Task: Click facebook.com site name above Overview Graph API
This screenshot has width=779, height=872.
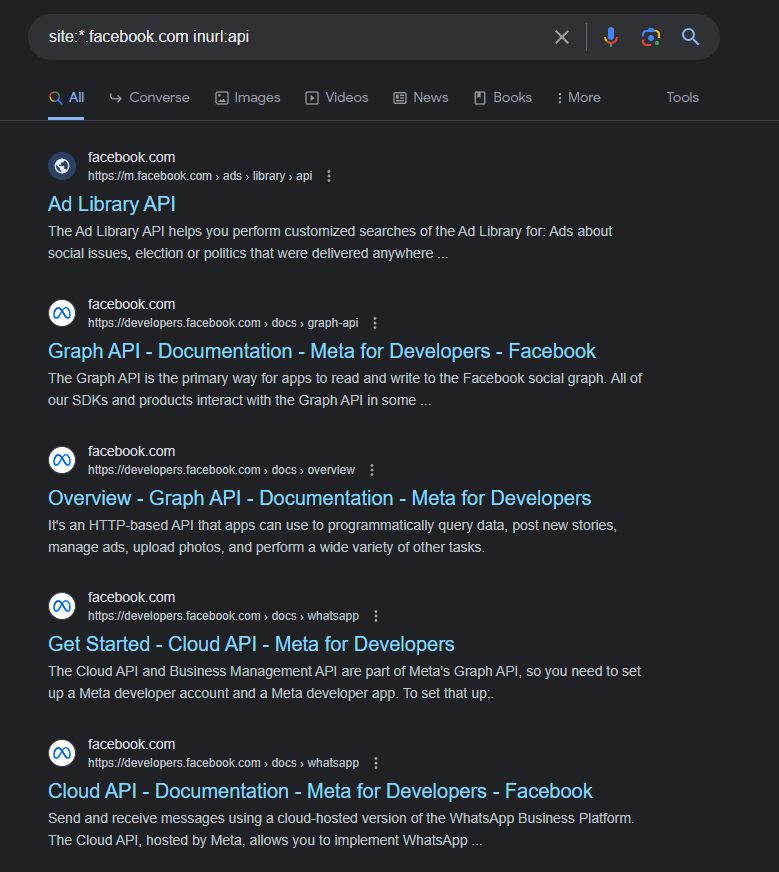Action: pyautogui.click(x=131, y=451)
